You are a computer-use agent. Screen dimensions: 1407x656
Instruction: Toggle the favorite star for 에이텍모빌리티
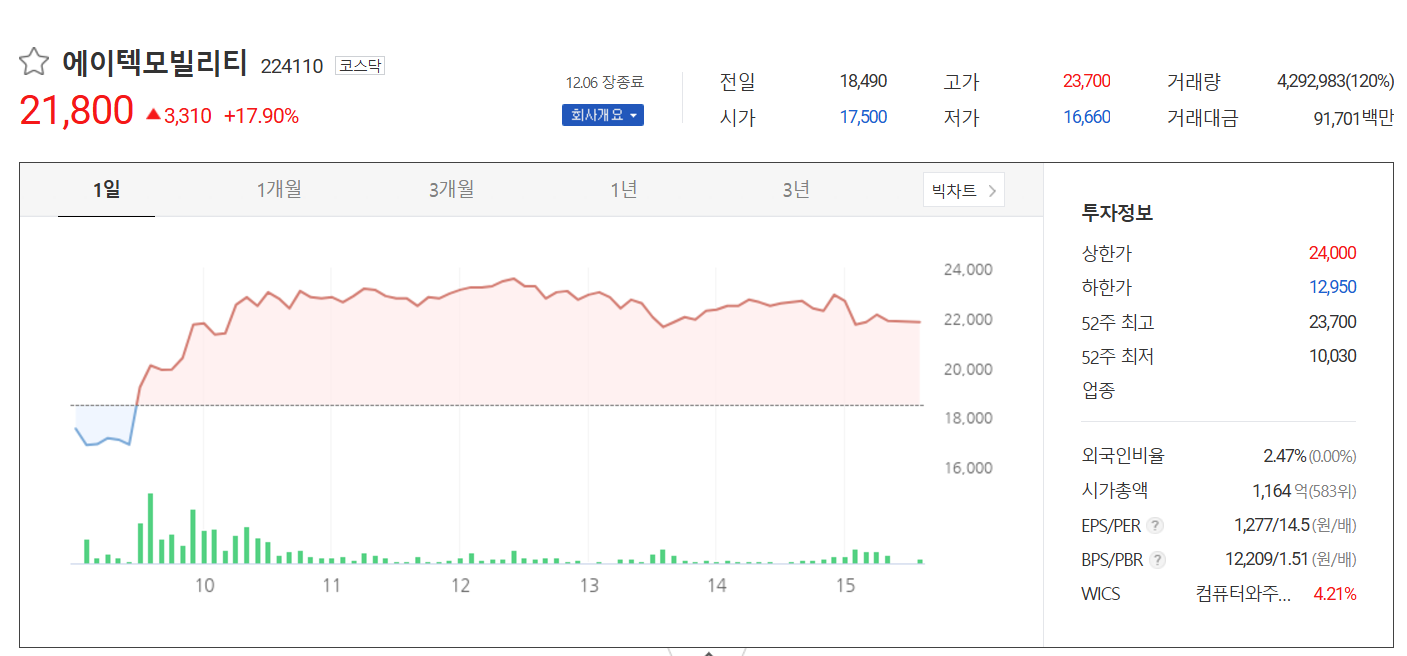pyautogui.click(x=34, y=60)
